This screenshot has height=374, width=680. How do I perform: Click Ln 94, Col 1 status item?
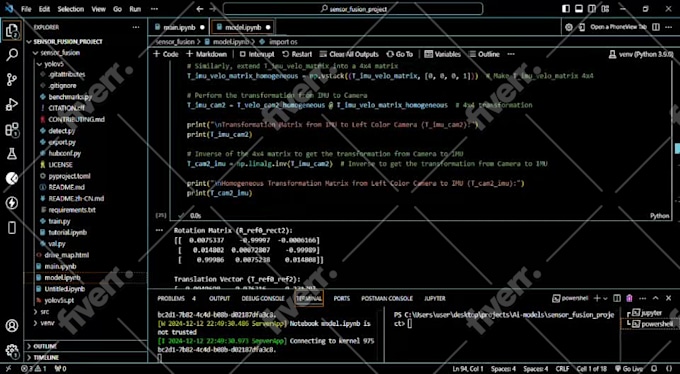click(468, 369)
